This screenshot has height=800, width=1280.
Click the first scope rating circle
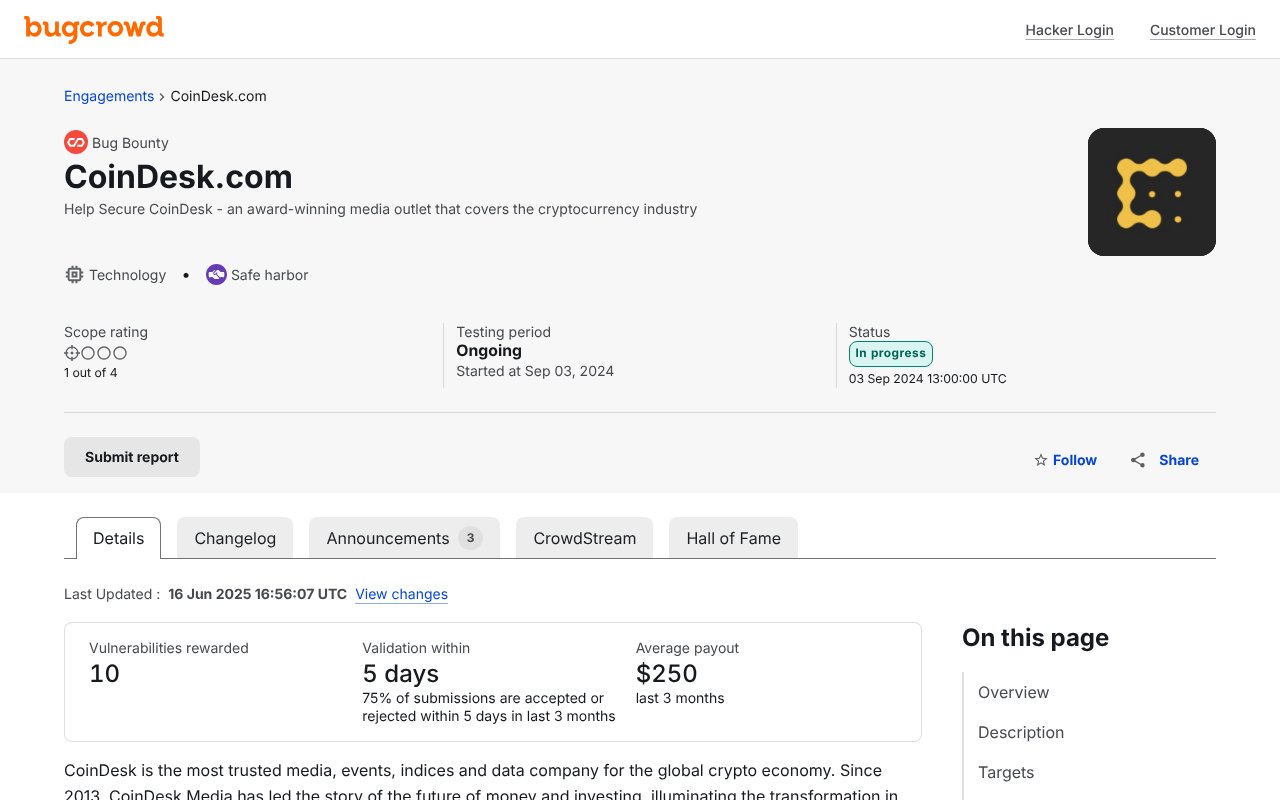point(71,353)
